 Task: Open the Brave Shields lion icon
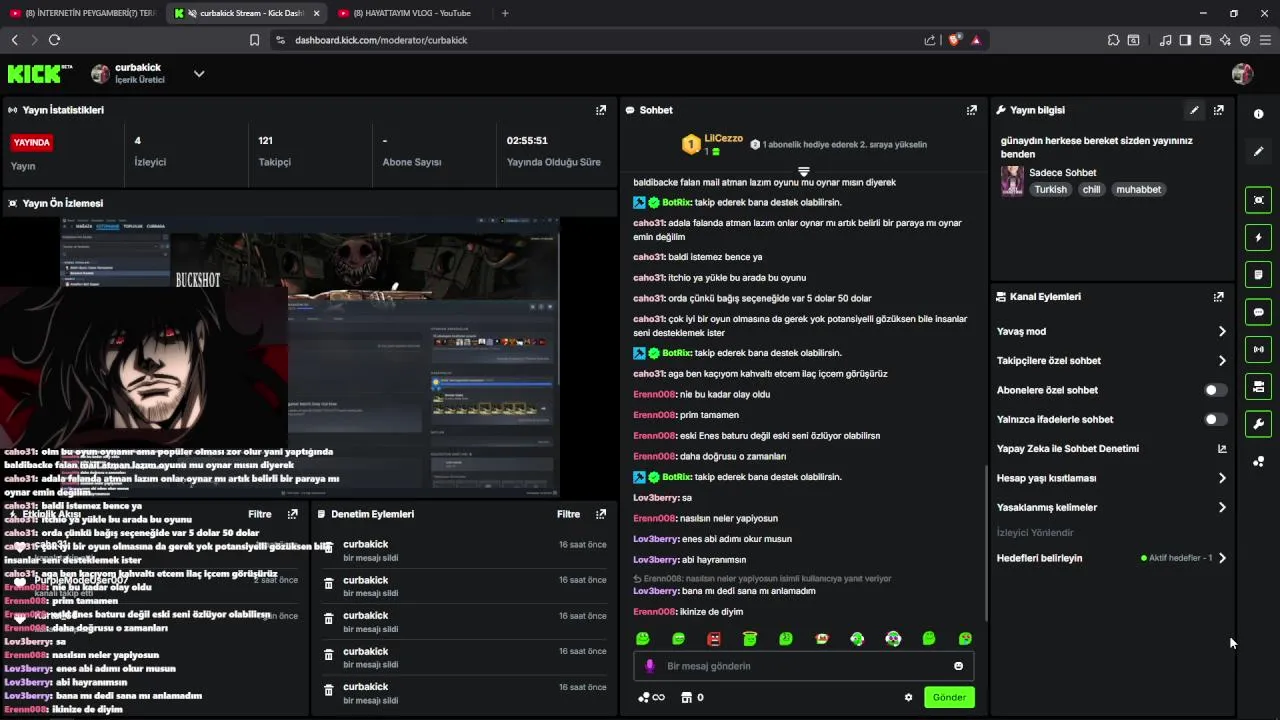(x=954, y=40)
